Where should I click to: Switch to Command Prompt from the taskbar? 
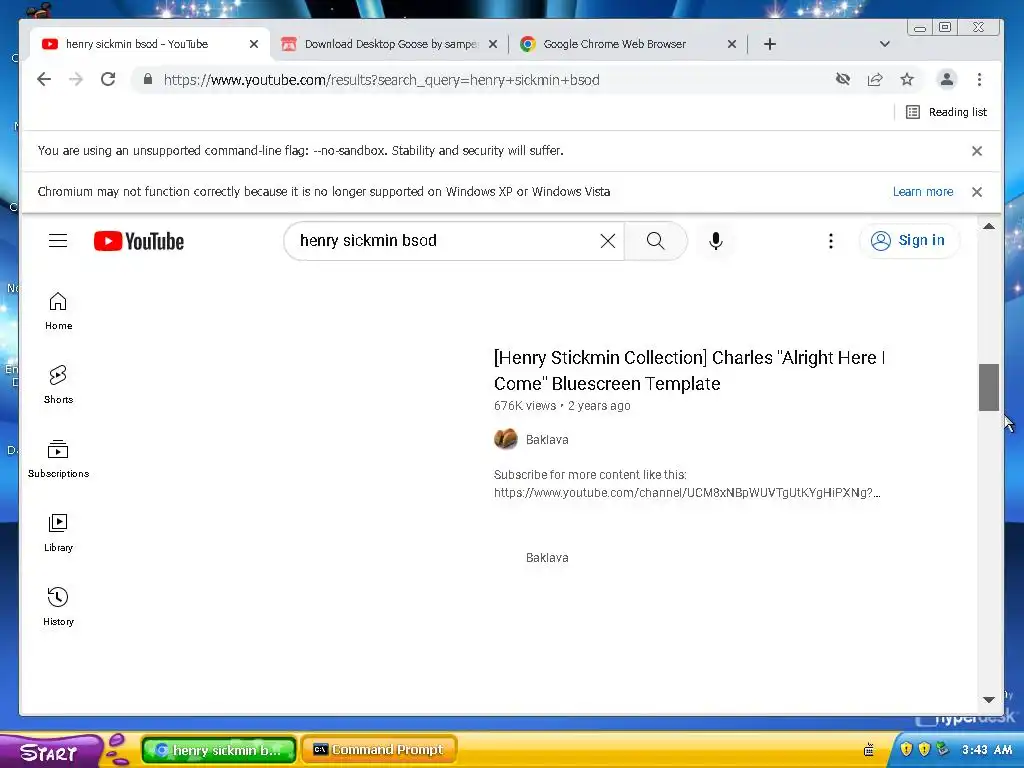pos(379,750)
